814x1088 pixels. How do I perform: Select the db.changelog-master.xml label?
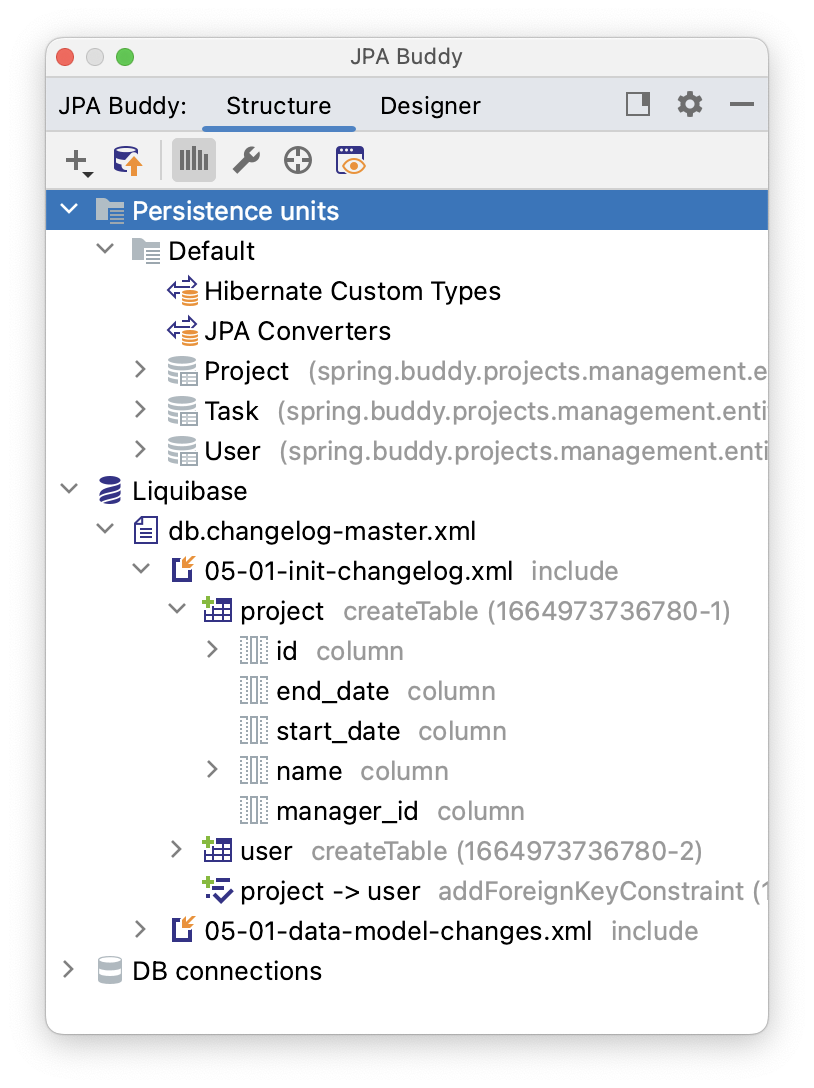322,532
